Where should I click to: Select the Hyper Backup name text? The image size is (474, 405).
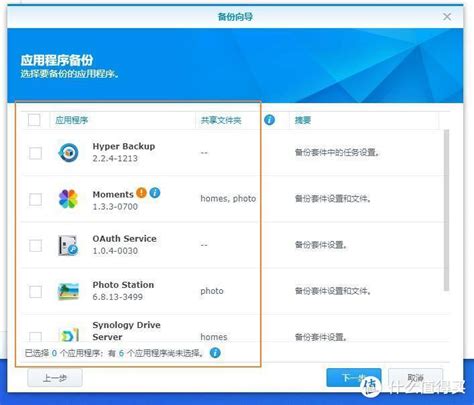pos(124,146)
